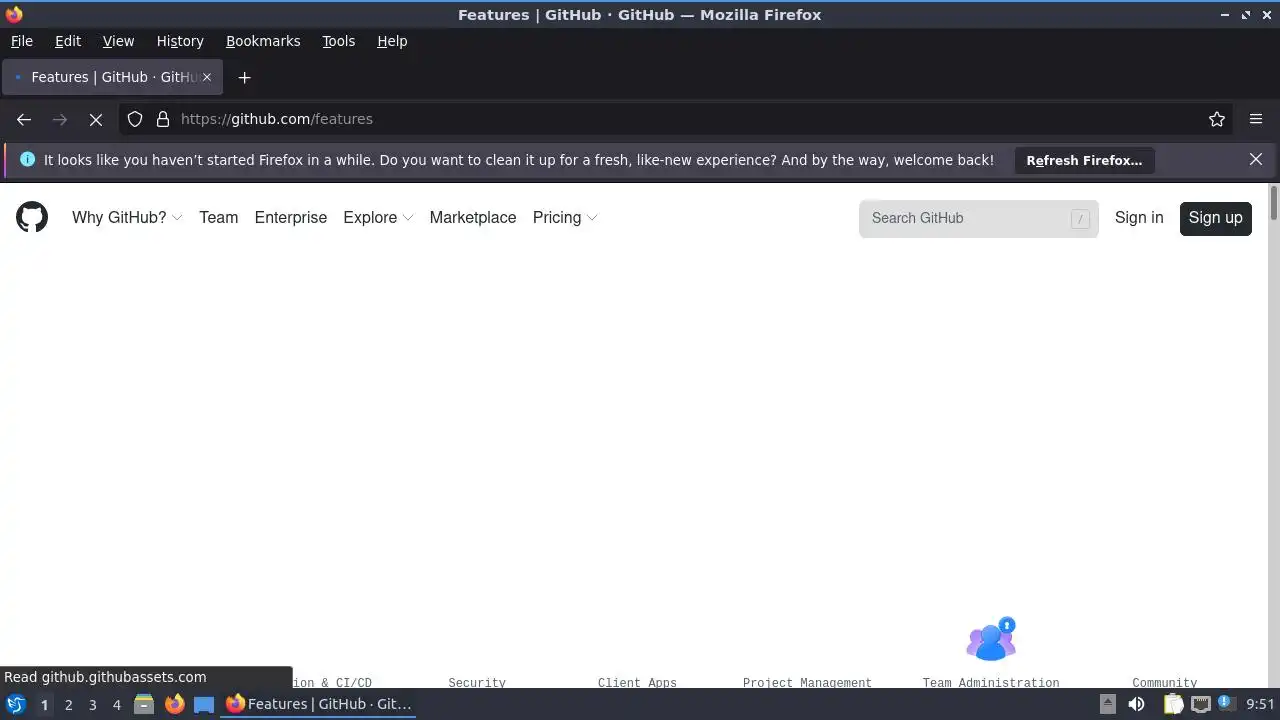The image size is (1280, 720).
Task: Click the Sign in link
Action: pyautogui.click(x=1139, y=217)
